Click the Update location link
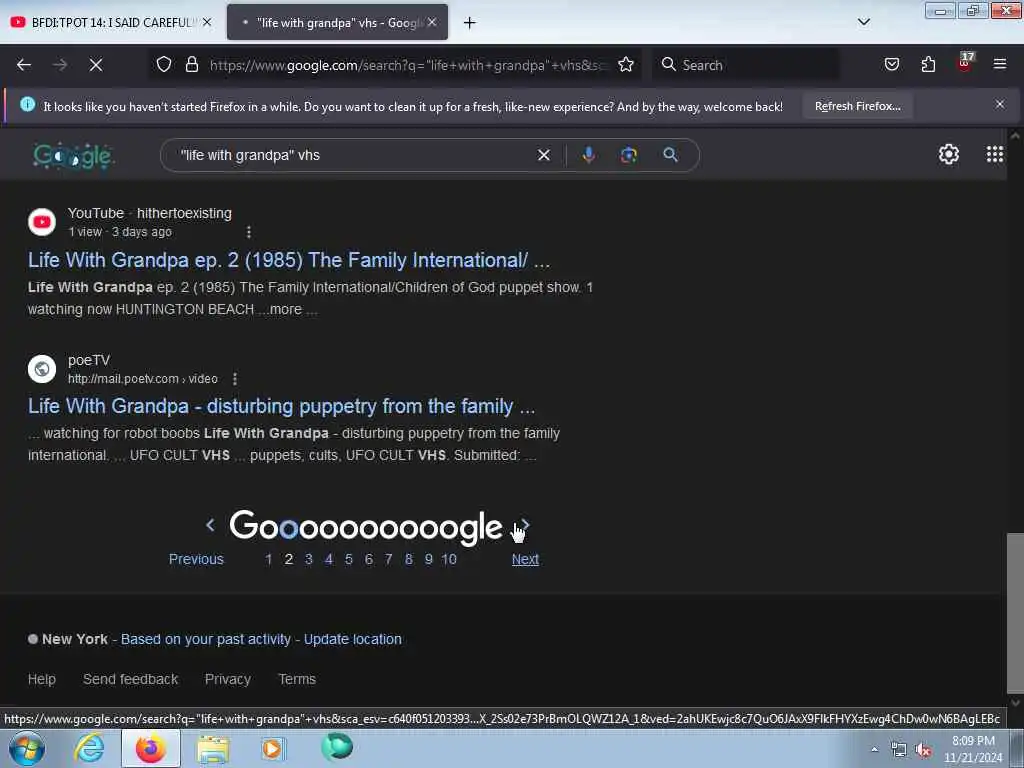Image resolution: width=1024 pixels, height=768 pixels. pyautogui.click(x=353, y=639)
